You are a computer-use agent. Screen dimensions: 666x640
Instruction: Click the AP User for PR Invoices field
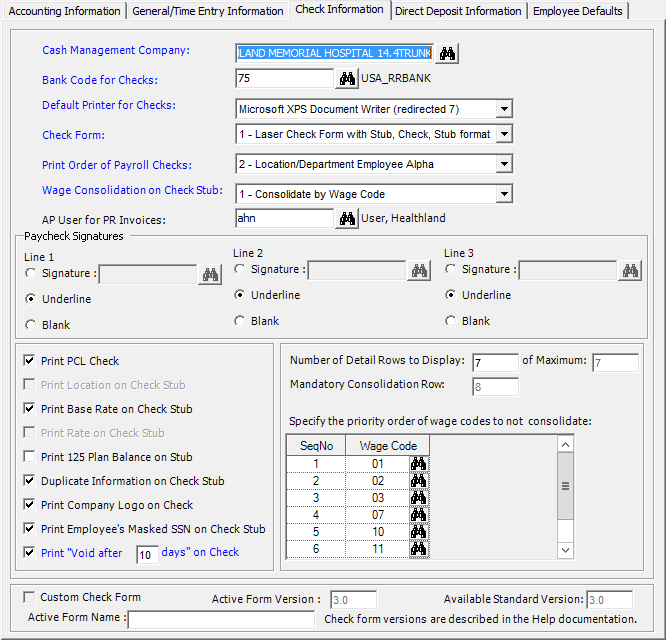coord(285,219)
